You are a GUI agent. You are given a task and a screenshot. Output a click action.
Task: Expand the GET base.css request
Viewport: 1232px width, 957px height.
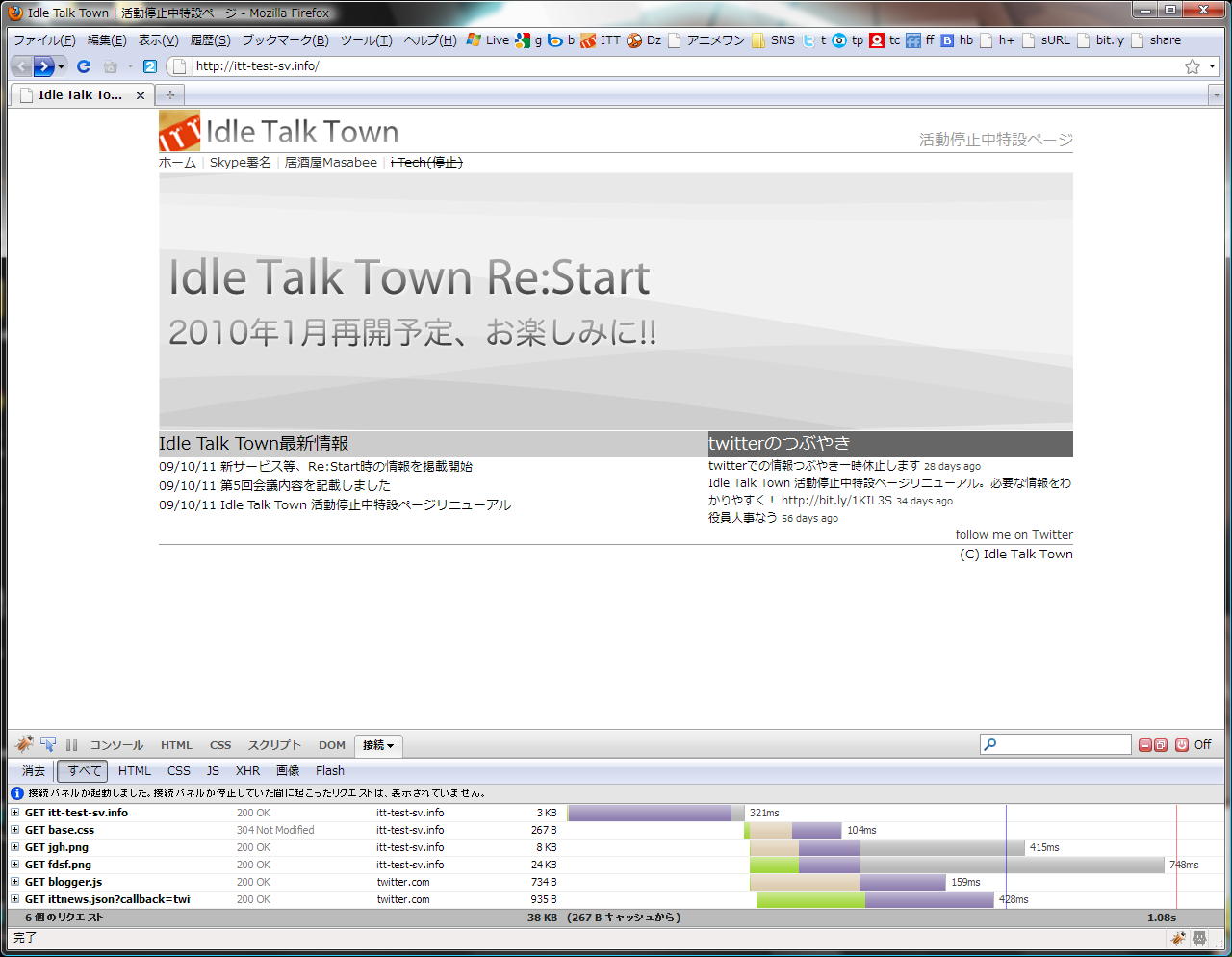(x=15, y=830)
